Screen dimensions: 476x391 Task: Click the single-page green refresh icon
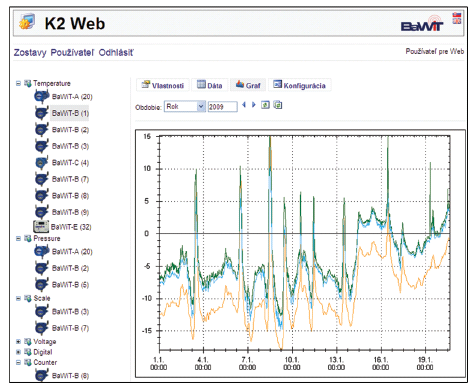(265, 105)
